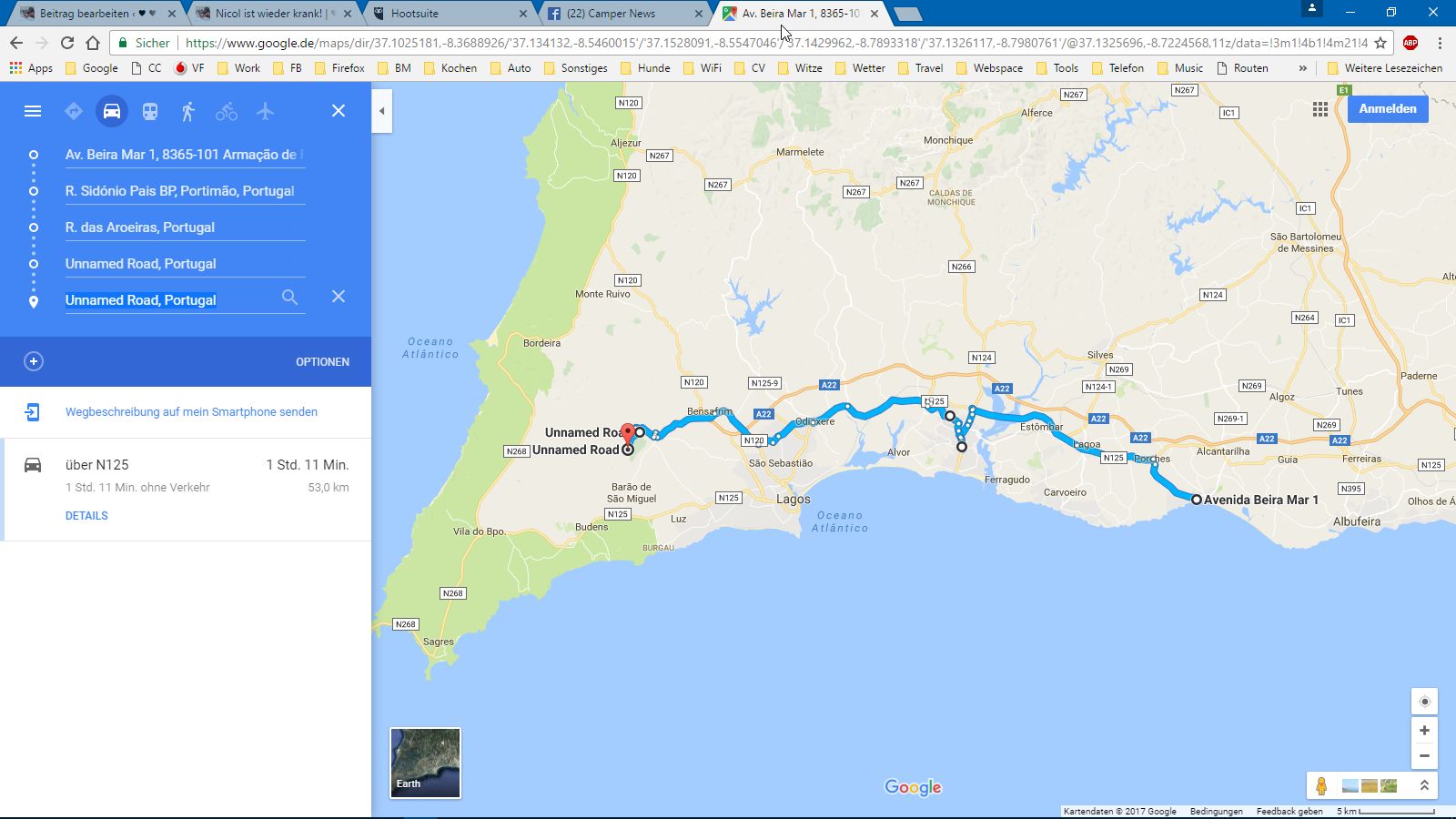Screen dimensions: 1456x819
Task: Open Google apps grid
Action: coord(1320,109)
